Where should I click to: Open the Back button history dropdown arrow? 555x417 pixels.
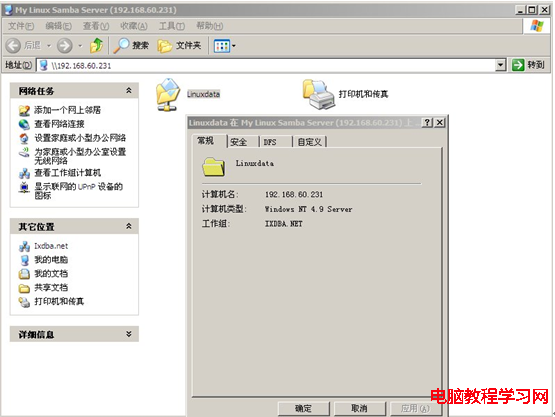tap(49, 46)
